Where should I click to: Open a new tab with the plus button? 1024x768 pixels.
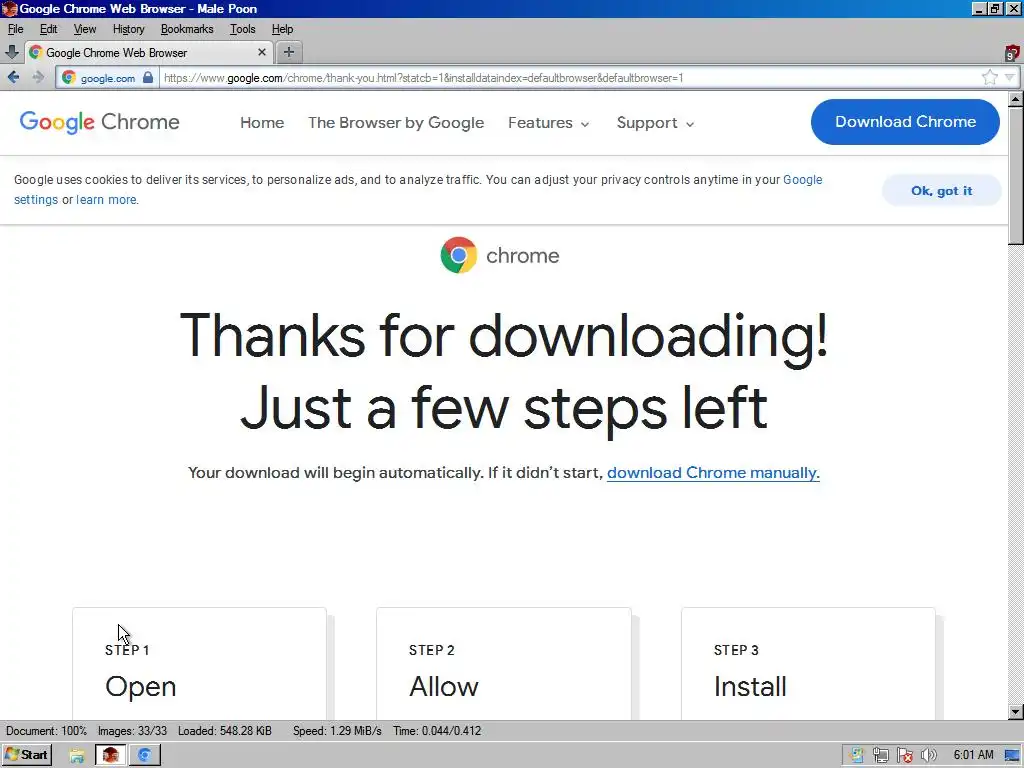(x=289, y=52)
